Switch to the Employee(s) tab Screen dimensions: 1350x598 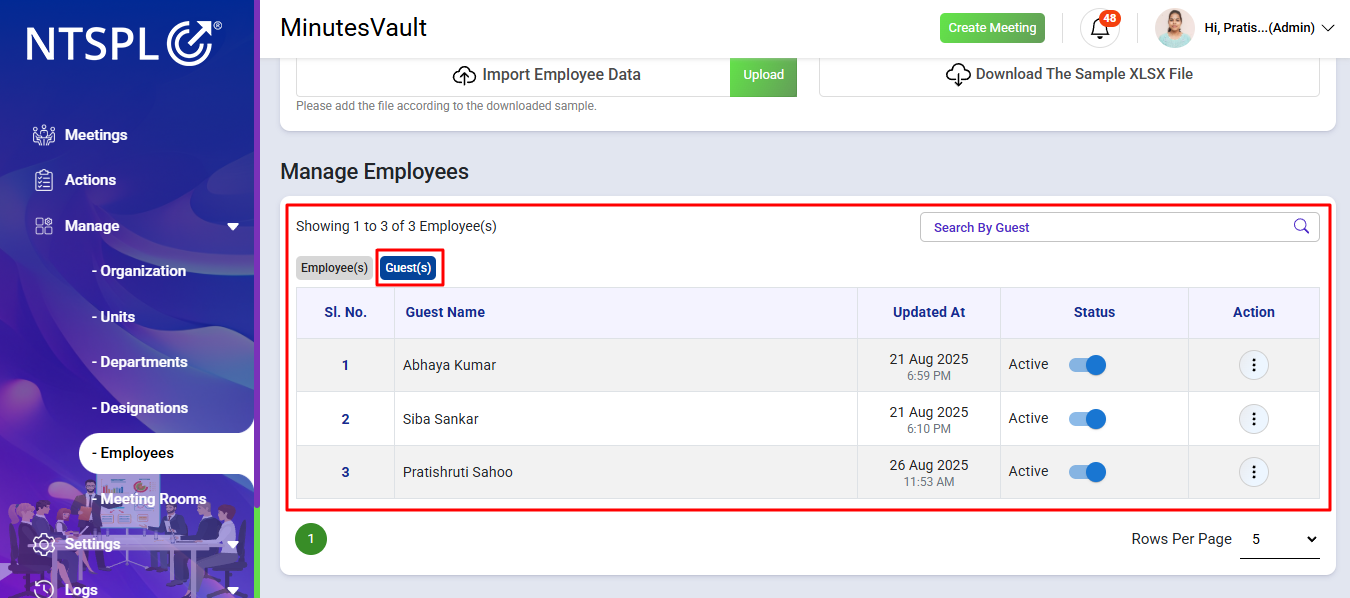tap(334, 268)
